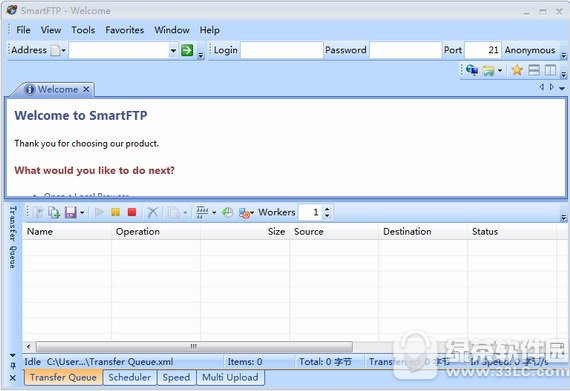
Task: Switch to the Transfer Queue tab
Action: click(x=63, y=378)
